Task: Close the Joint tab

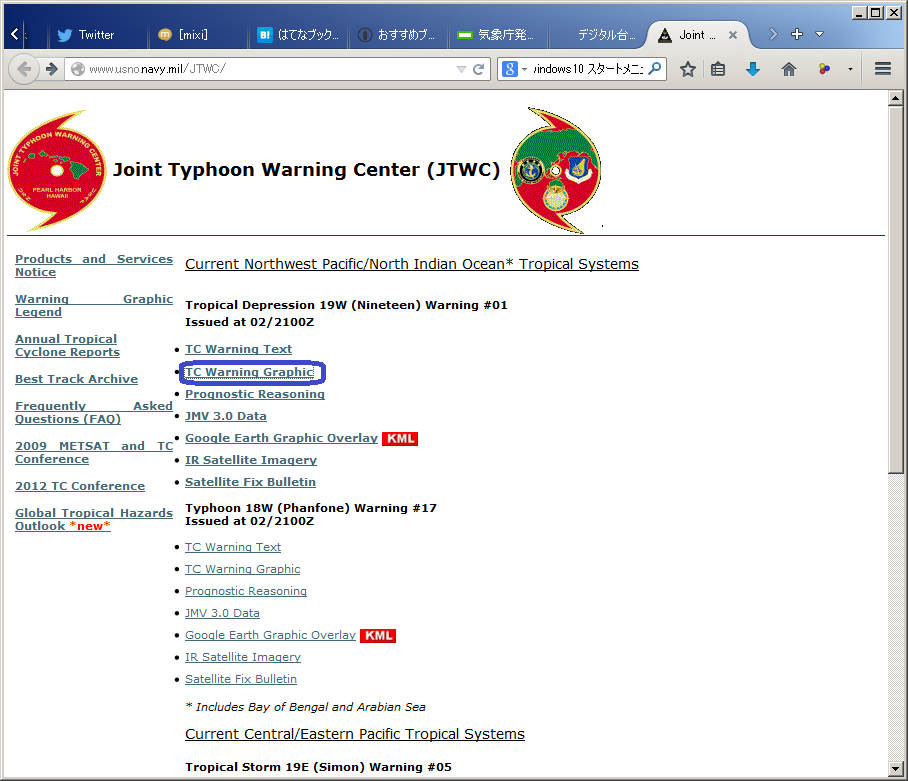Action: click(x=733, y=35)
